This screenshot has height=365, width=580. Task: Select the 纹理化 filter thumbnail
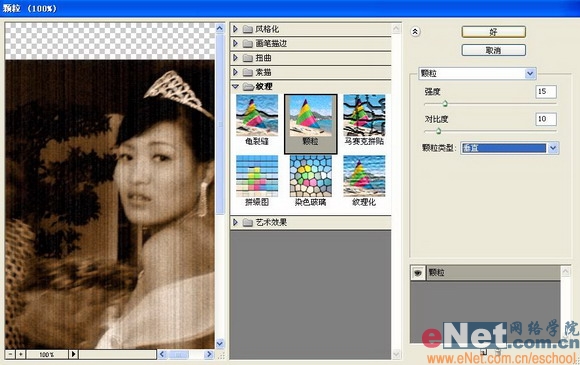coord(364,176)
